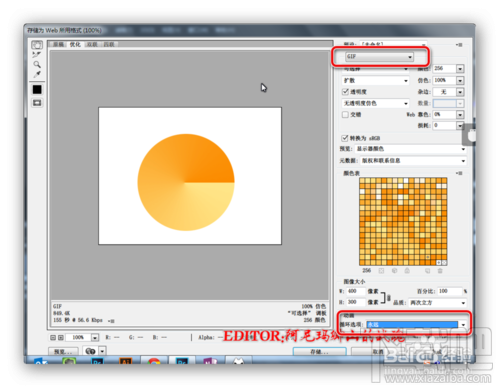This screenshot has height=388, width=500.
Task: Click the browser preview icon button
Action: coord(90,351)
